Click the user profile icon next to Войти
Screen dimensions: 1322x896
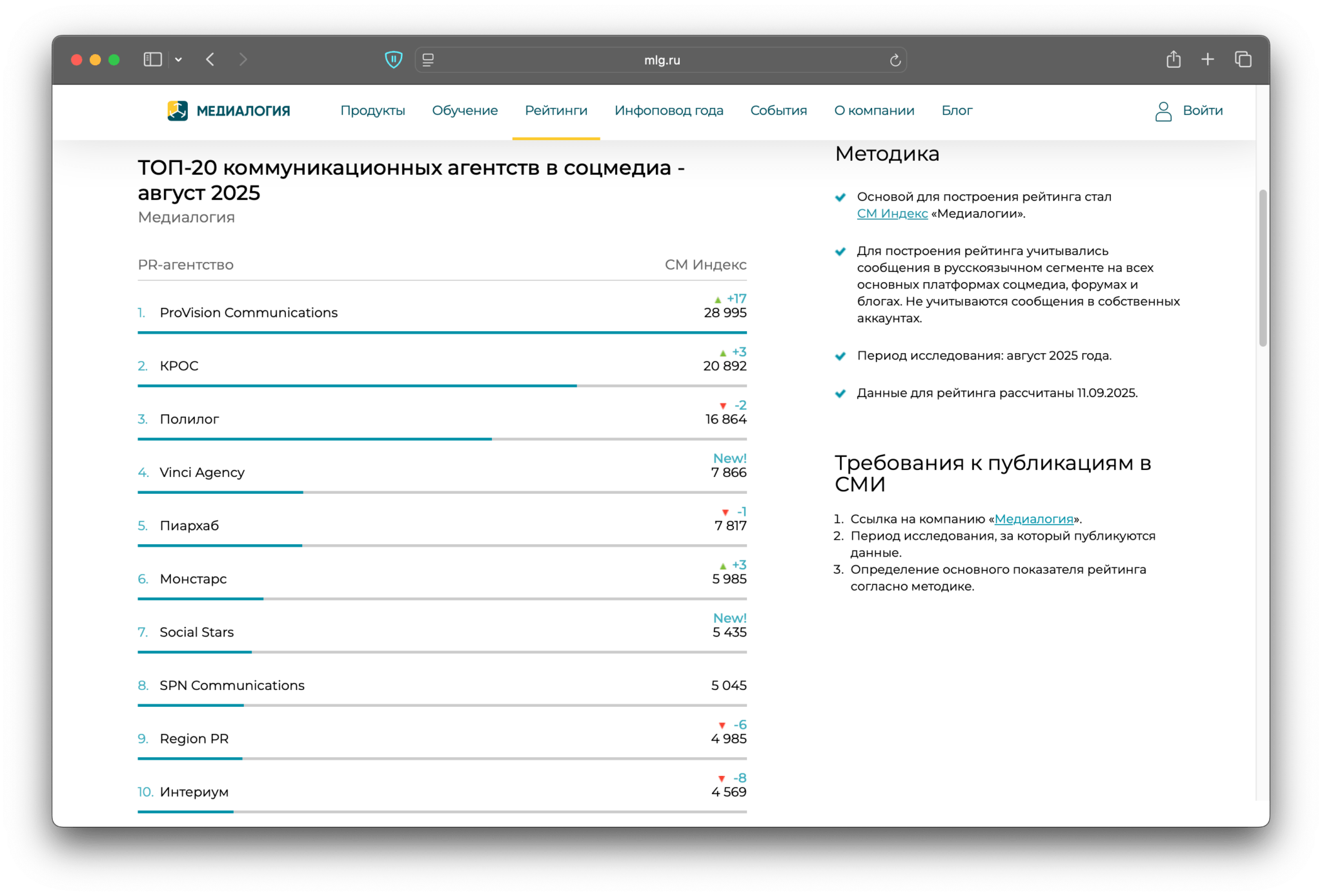(1163, 111)
